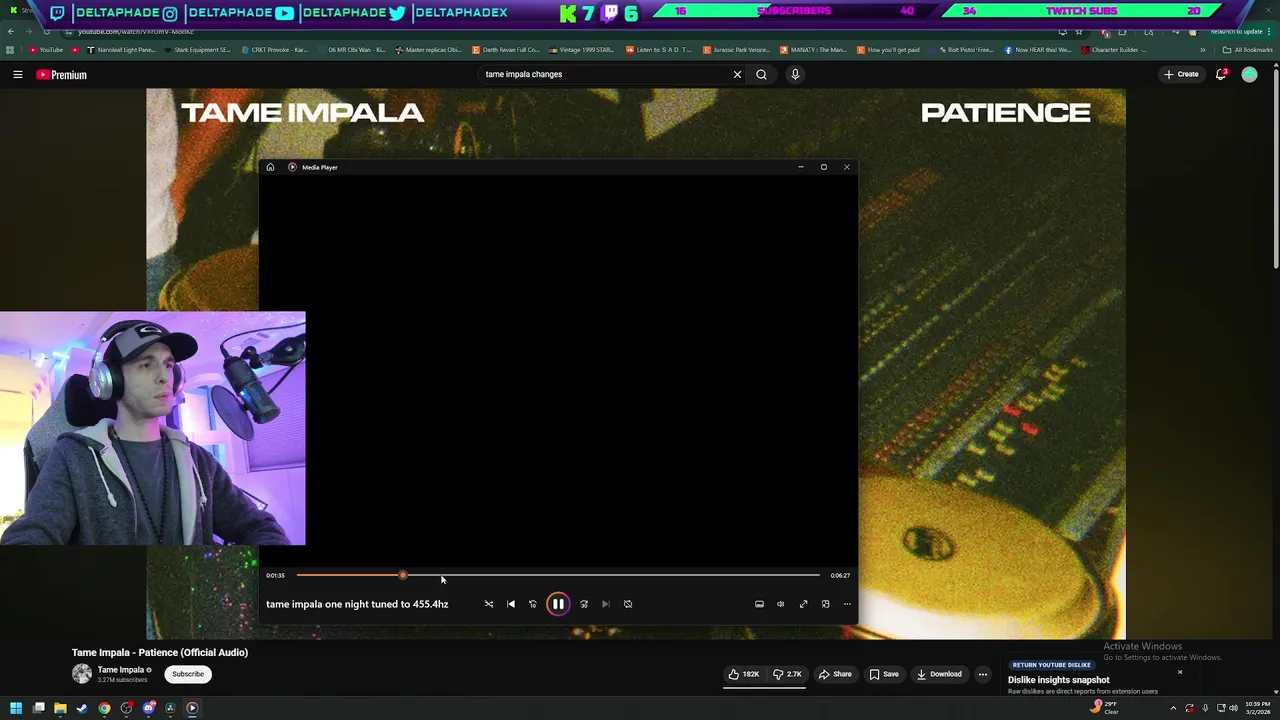Image resolution: width=1280 pixels, height=720 pixels.
Task: Click the Media Player seek bar thumb
Action: tap(403, 575)
